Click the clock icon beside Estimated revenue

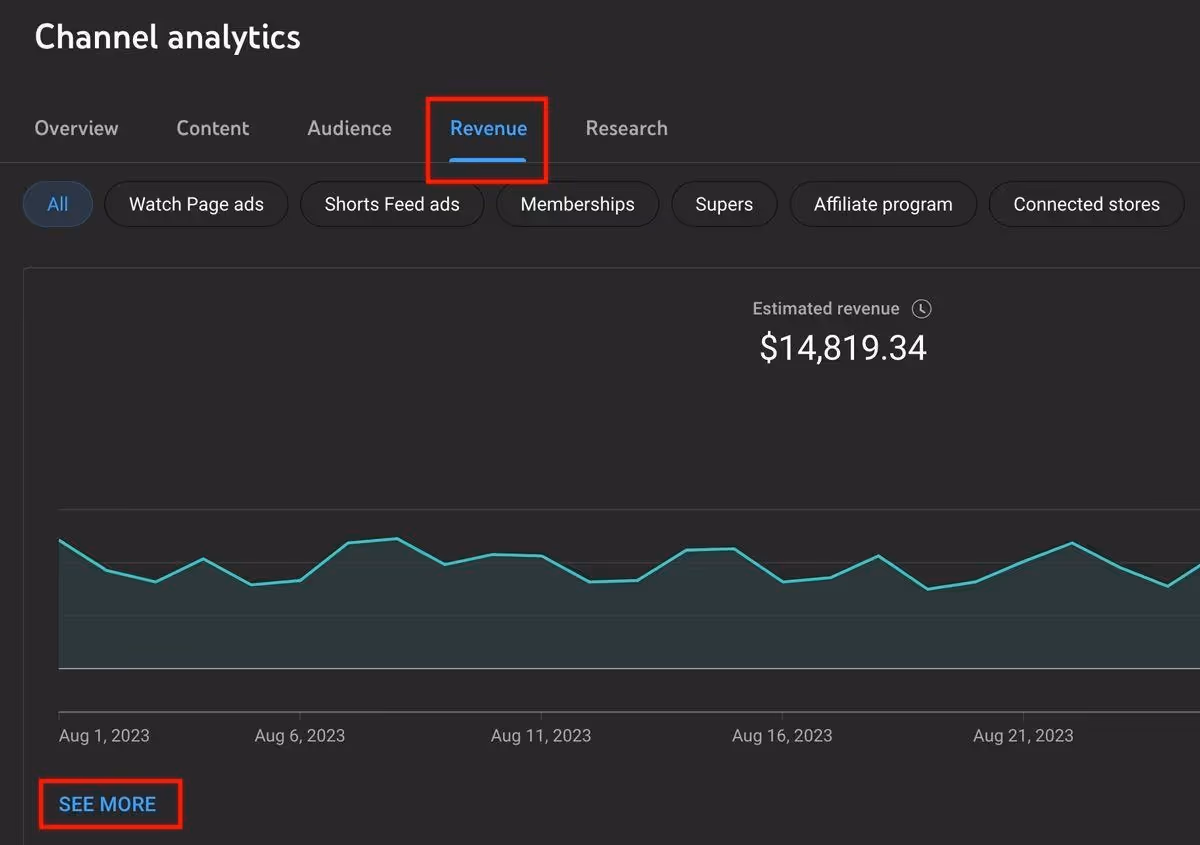921,309
